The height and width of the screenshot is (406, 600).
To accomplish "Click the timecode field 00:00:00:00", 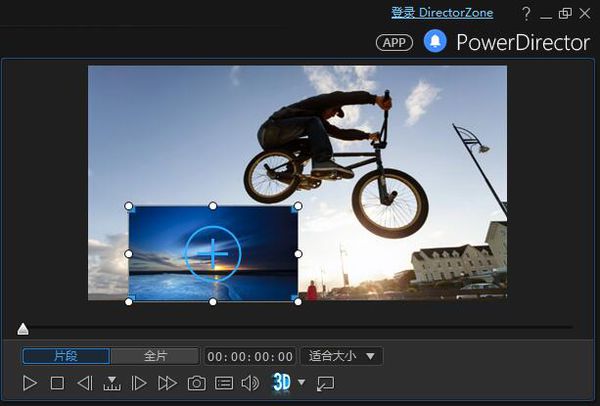I will [x=250, y=356].
